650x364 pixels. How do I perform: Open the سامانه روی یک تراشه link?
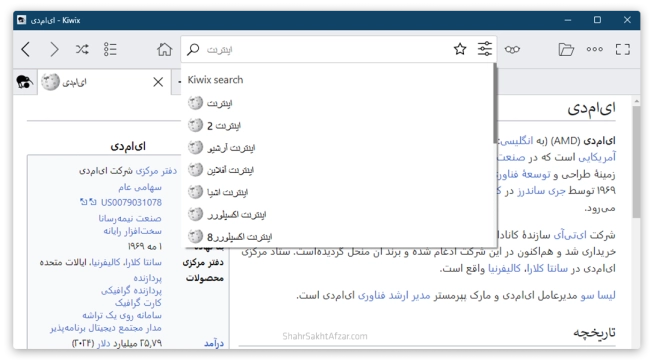click(x=122, y=315)
